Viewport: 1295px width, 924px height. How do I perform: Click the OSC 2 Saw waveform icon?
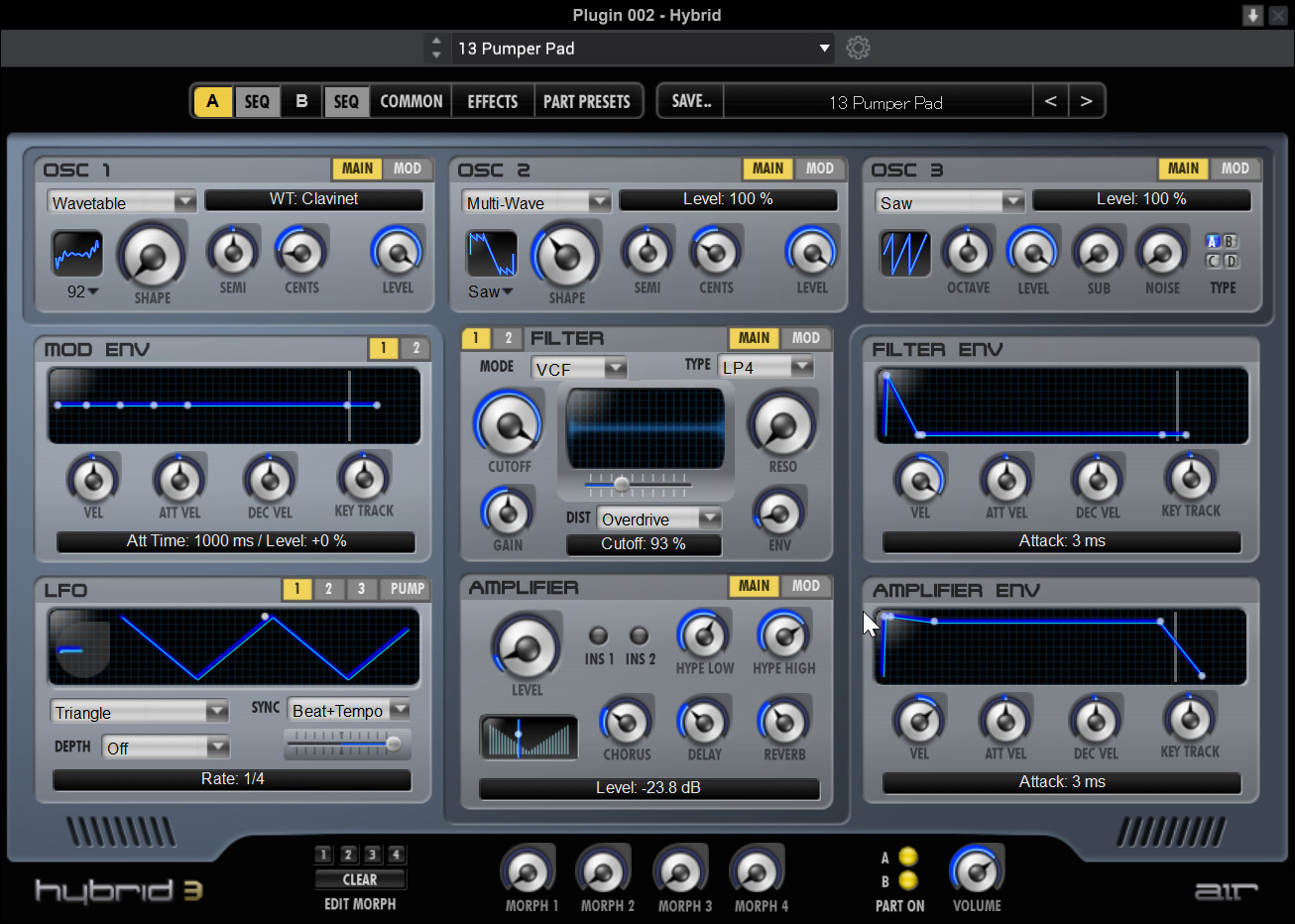coord(492,255)
